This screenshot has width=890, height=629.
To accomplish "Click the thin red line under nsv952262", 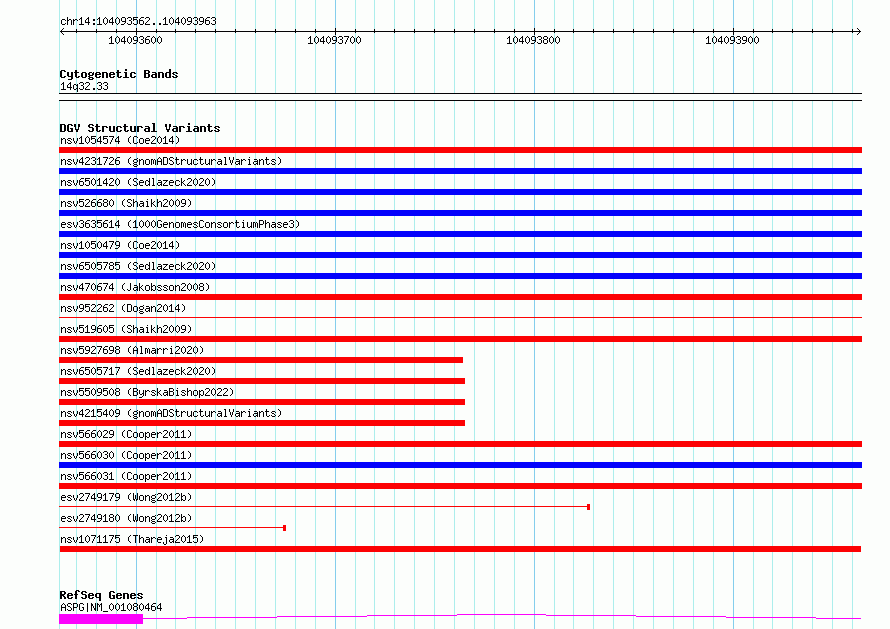I will click(460, 317).
